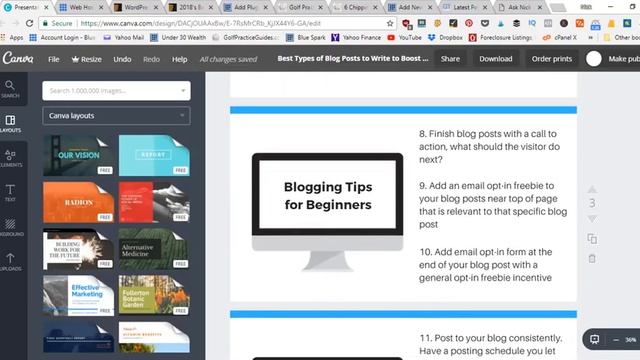
Task: Open the YouTube bookmark
Action: pos(404,38)
